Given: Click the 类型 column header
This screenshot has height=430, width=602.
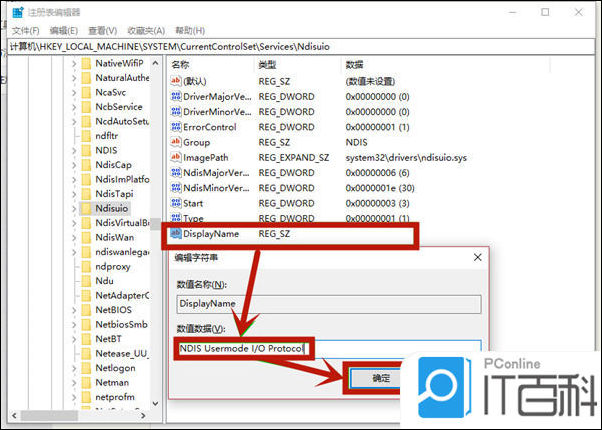Looking at the screenshot, I should [267, 65].
